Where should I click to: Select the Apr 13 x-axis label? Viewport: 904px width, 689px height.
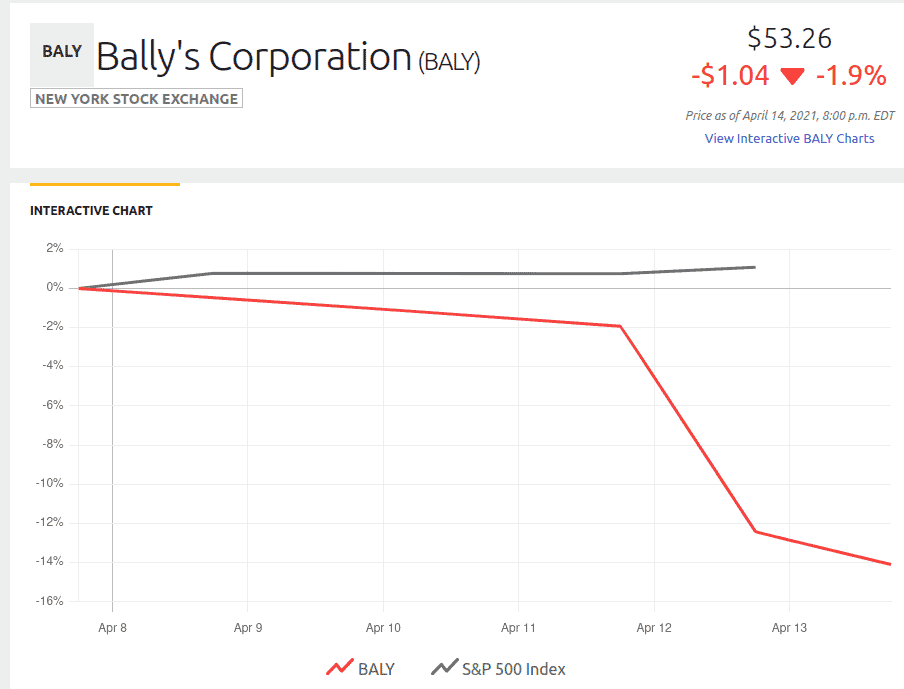tap(789, 628)
